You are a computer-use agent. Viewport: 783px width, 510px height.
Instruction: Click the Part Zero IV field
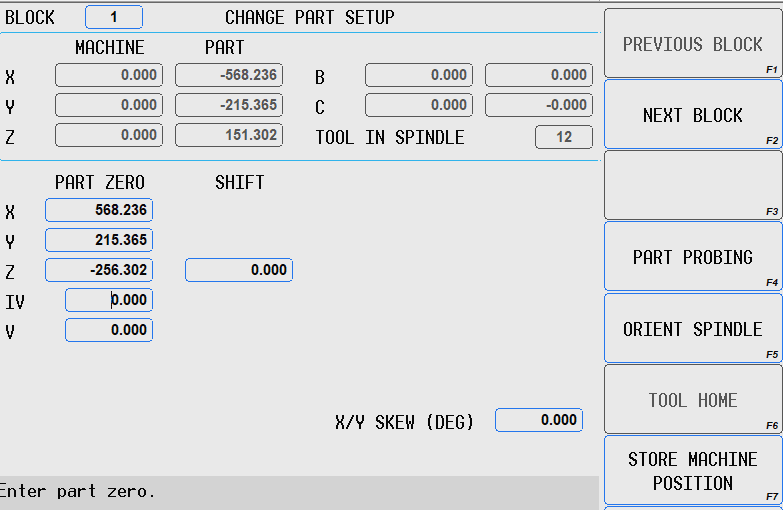tap(109, 300)
